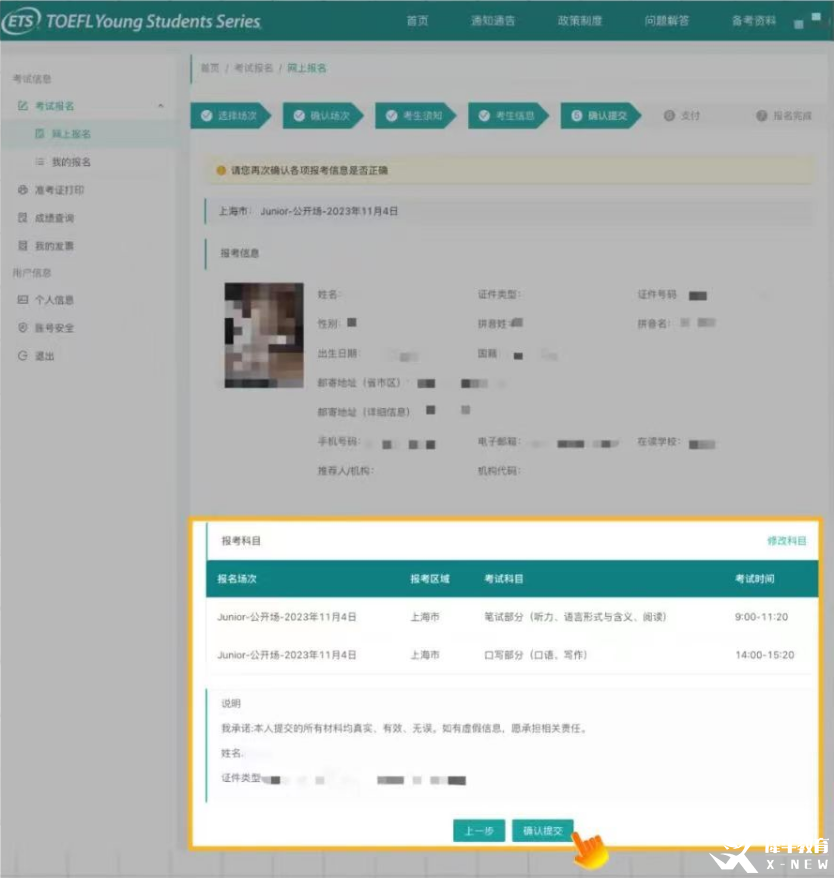Open 备考资料 in the top navigation
The width and height of the screenshot is (834, 878).
point(754,21)
